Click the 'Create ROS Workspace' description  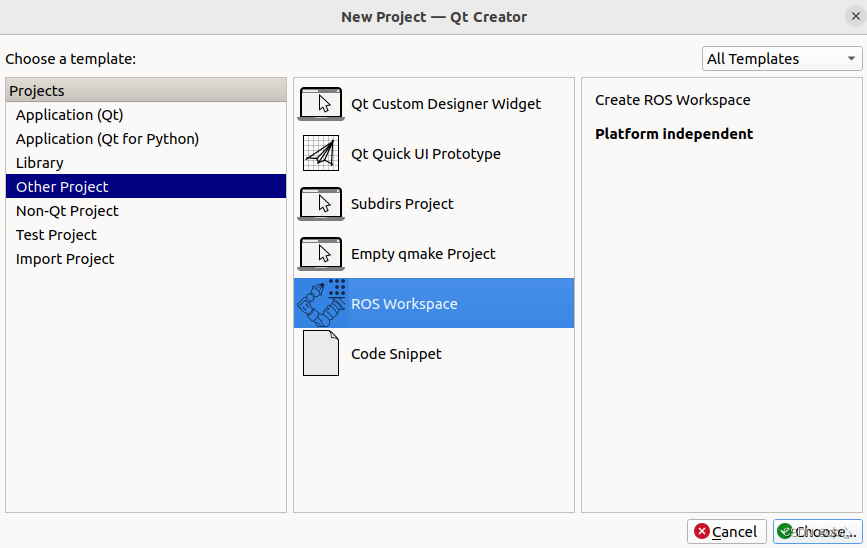coord(672,100)
